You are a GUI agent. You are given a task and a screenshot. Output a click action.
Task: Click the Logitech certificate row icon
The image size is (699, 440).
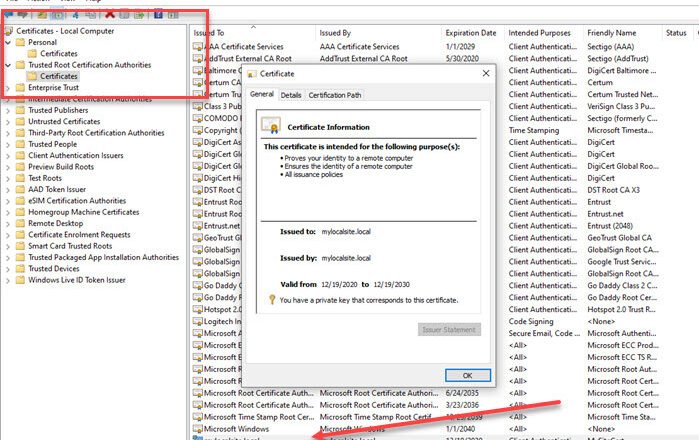[197, 321]
